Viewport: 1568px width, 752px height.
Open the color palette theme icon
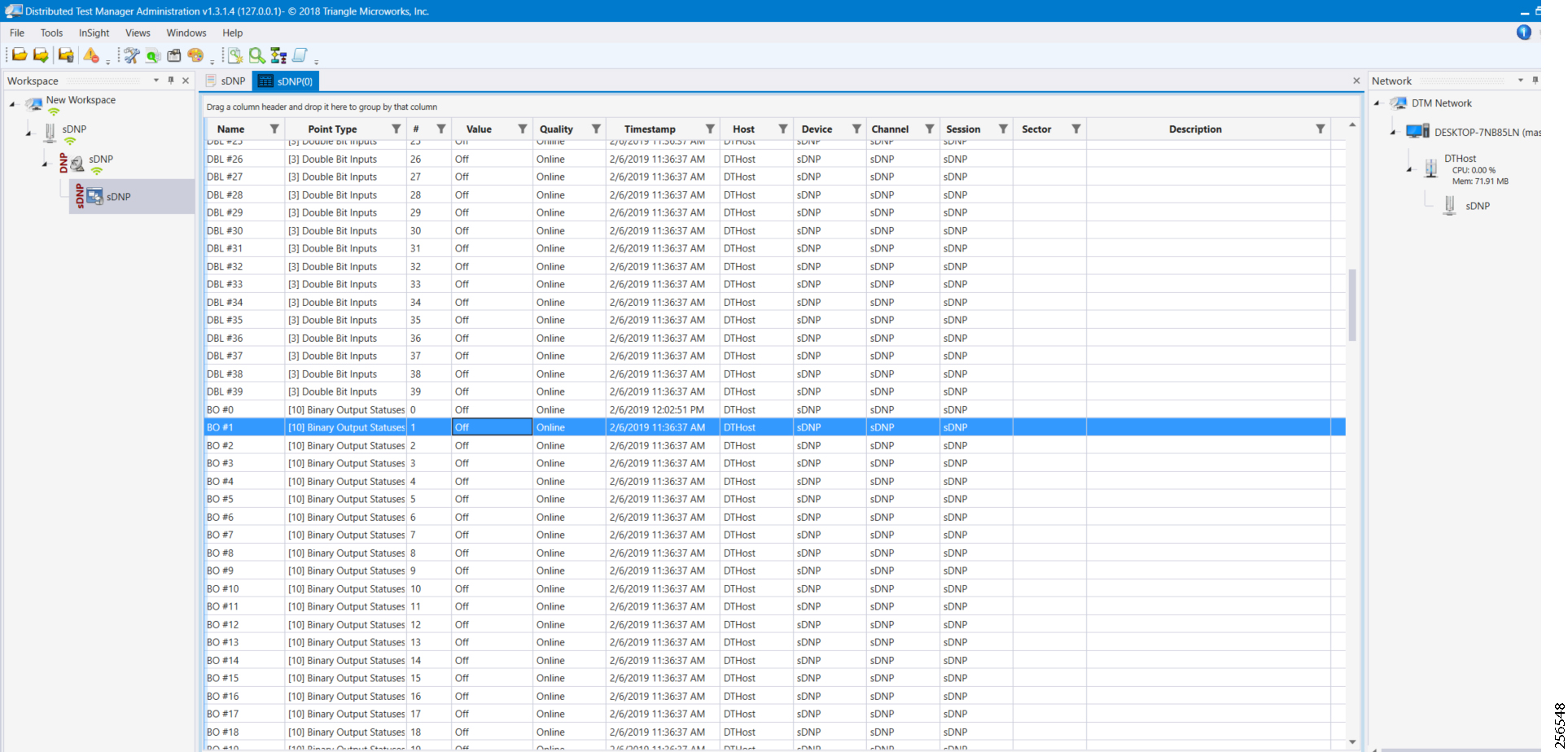coord(195,55)
